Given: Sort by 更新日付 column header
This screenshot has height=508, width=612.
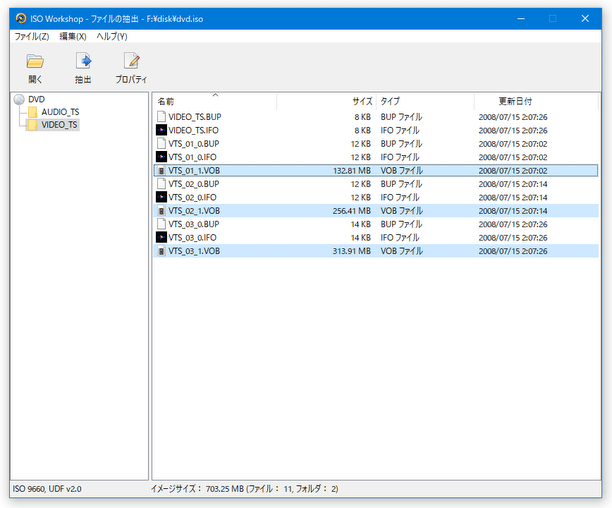Looking at the screenshot, I should click(x=515, y=101).
